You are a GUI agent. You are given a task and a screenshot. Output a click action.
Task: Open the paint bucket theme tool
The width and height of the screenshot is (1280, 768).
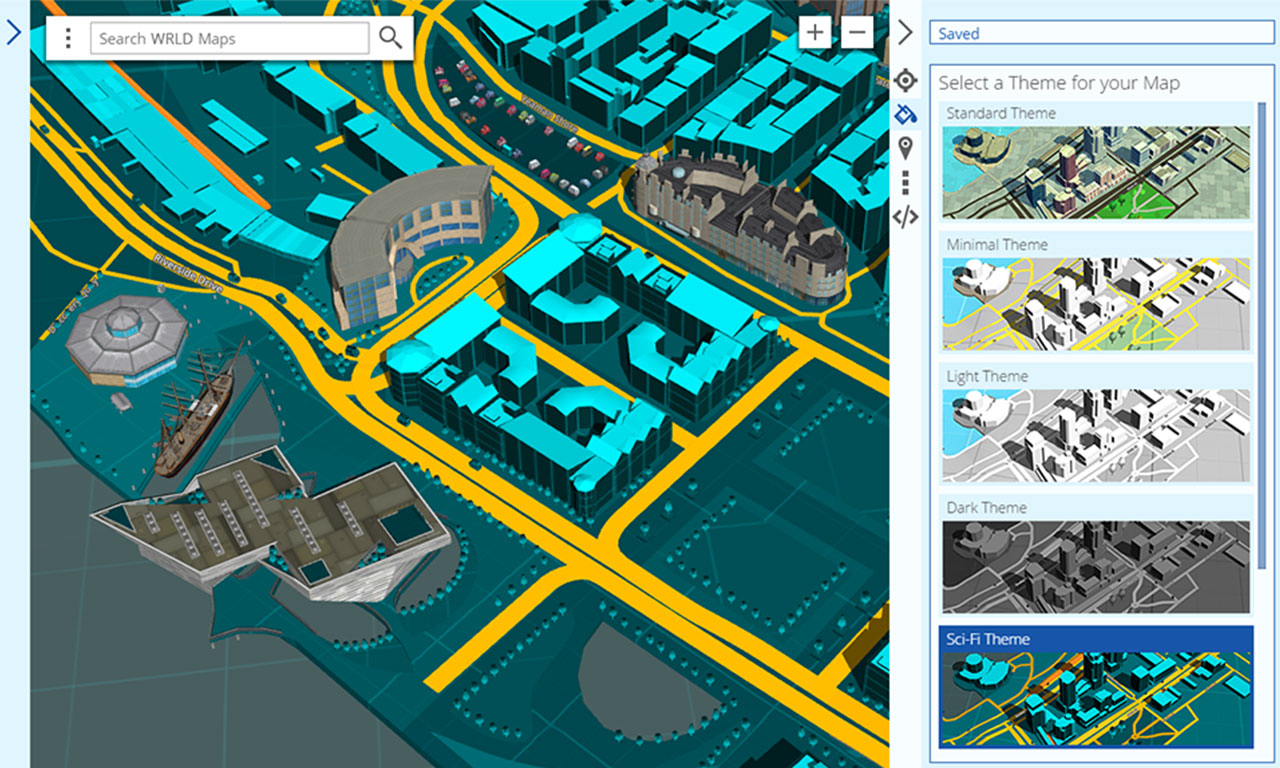click(905, 114)
